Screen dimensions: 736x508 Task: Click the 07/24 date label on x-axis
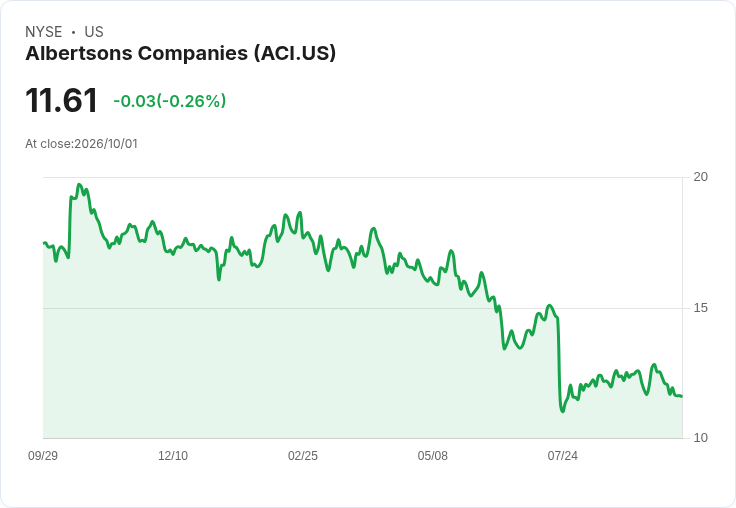pos(562,456)
